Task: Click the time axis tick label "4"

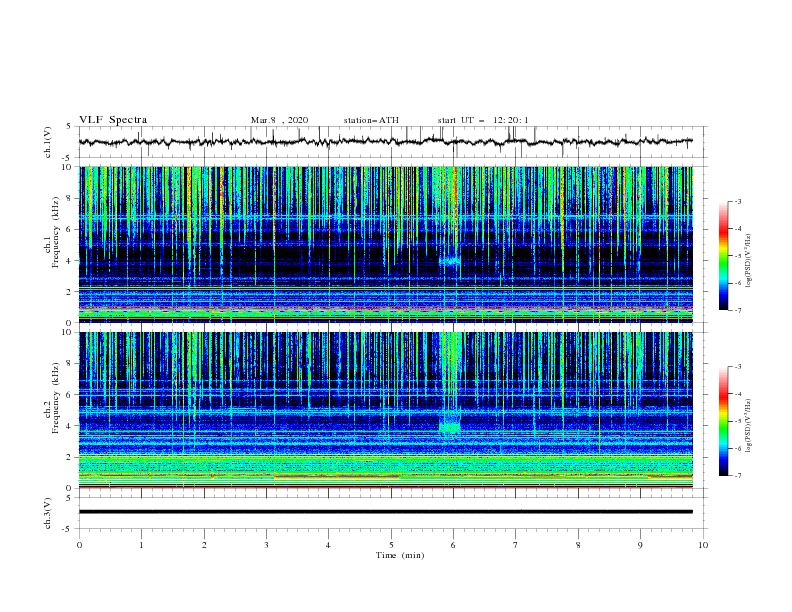Action: (x=328, y=545)
